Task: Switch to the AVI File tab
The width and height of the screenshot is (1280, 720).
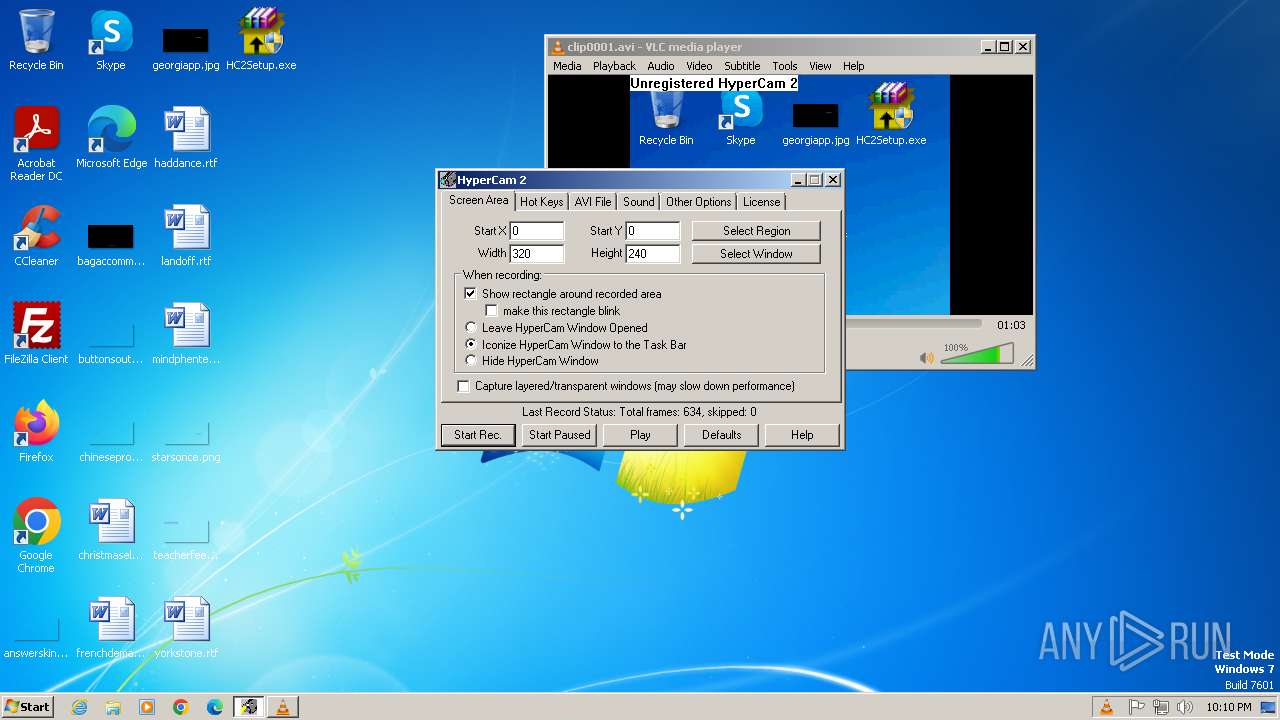Action: 593,202
